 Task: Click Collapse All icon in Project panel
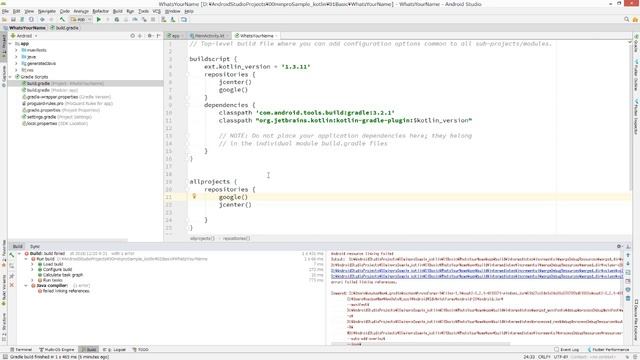(x=140, y=36)
